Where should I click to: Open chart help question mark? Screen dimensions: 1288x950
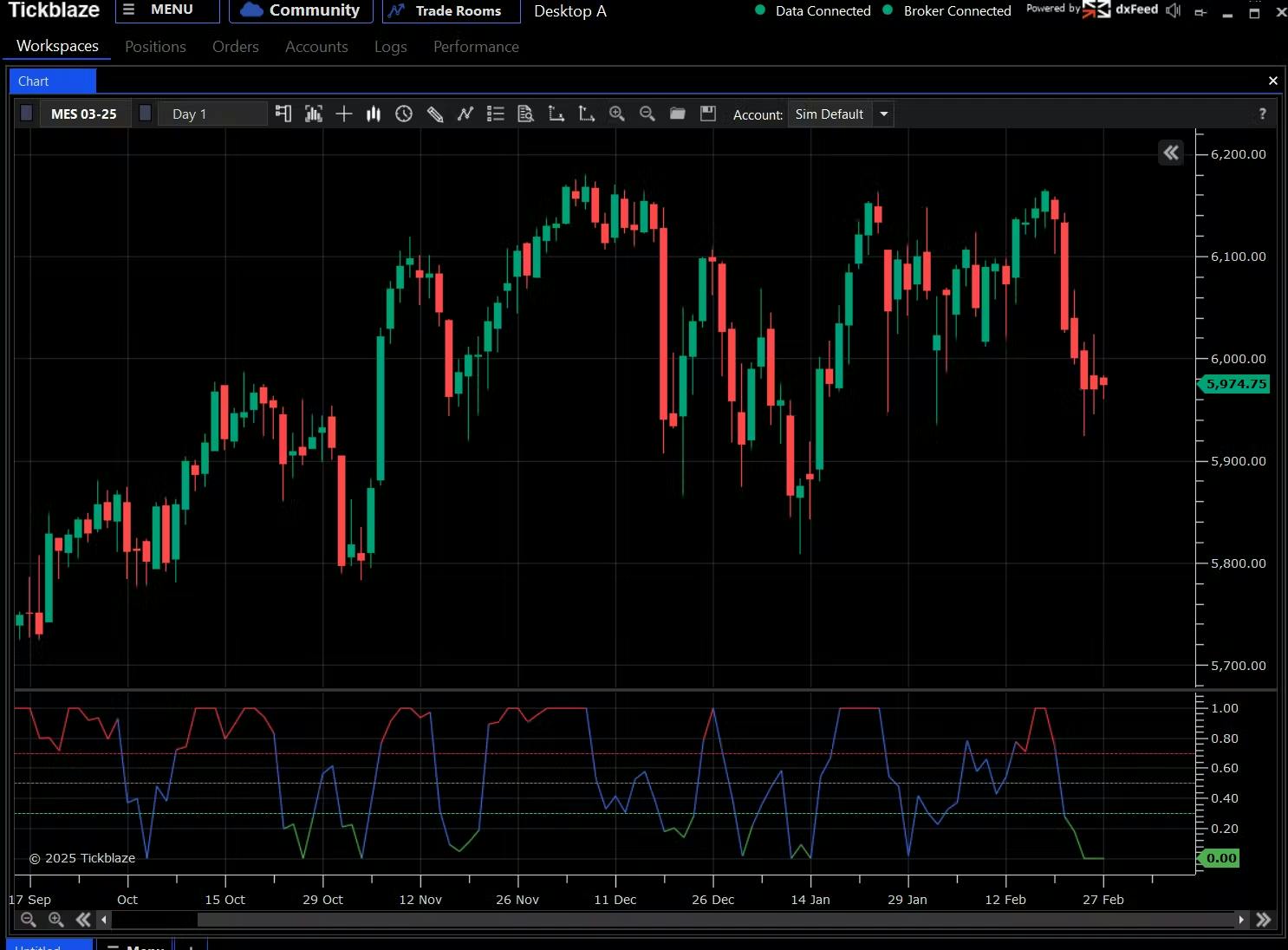(1263, 114)
